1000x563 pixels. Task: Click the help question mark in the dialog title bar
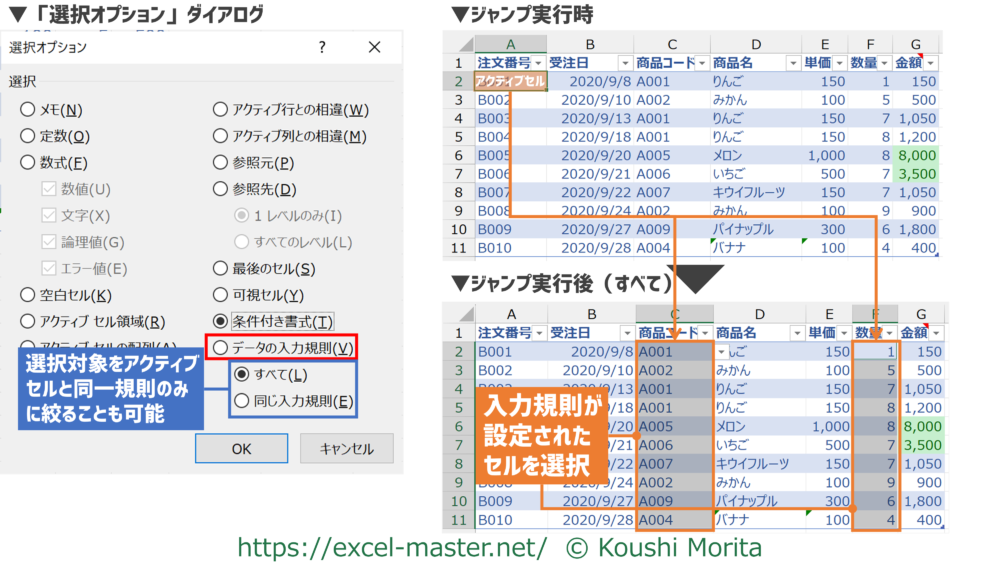point(322,47)
